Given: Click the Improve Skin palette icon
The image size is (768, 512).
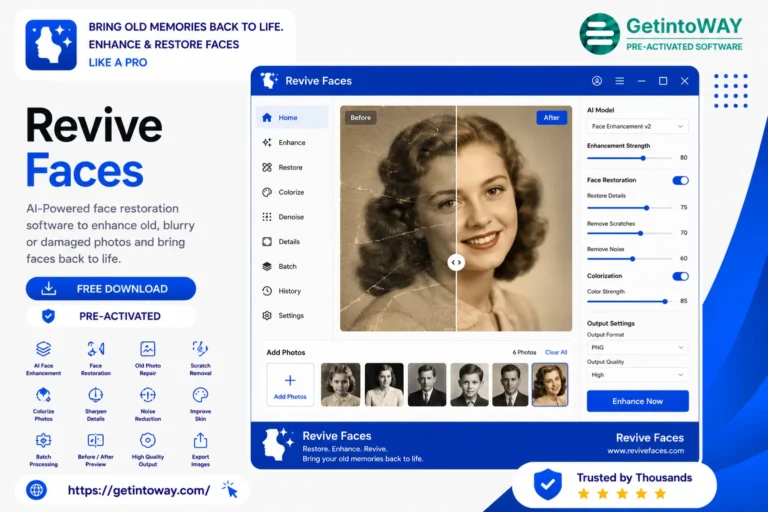Looking at the screenshot, I should 200,395.
